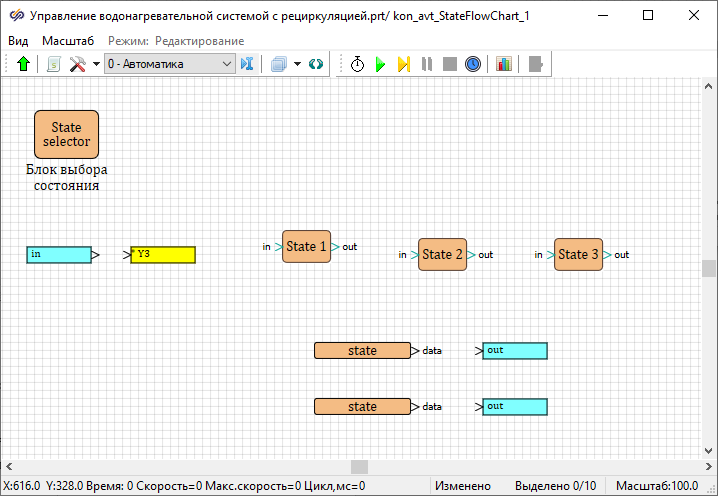The height and width of the screenshot is (496, 718).
Task: Click the green up arrow toolbar icon
Action: point(24,64)
